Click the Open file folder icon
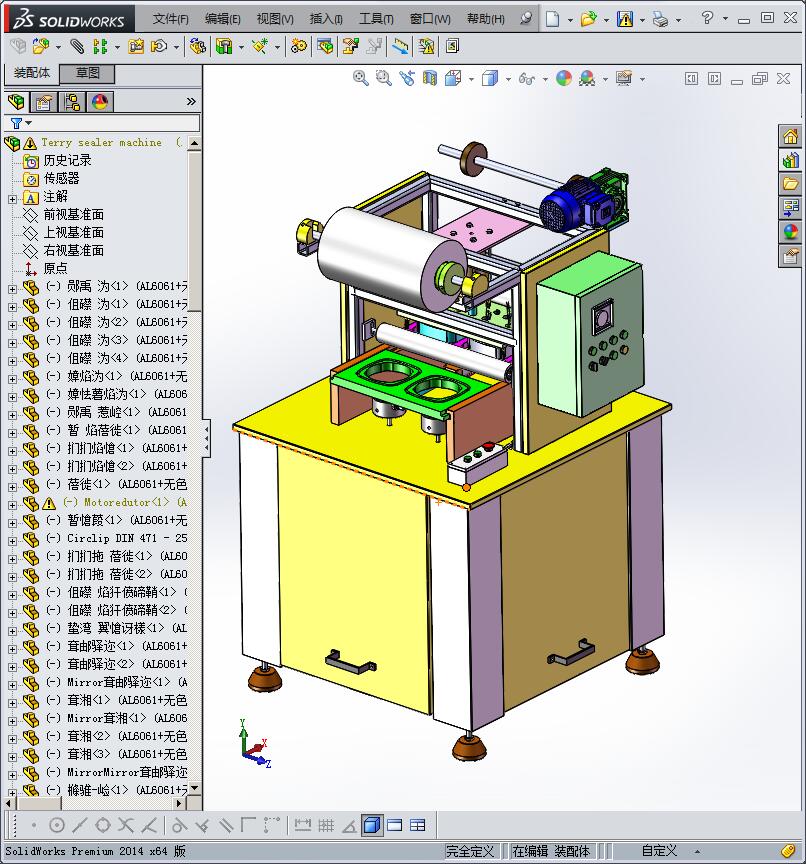This screenshot has width=806, height=864. [x=588, y=19]
